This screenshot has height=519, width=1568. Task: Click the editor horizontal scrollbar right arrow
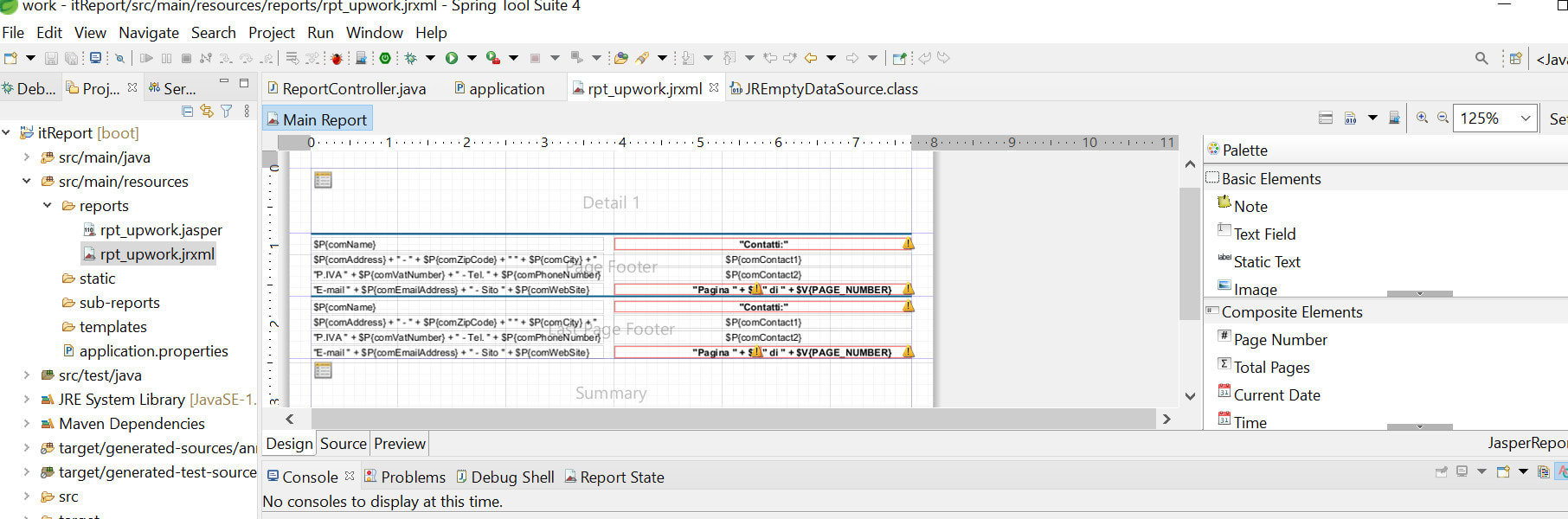click(1166, 419)
